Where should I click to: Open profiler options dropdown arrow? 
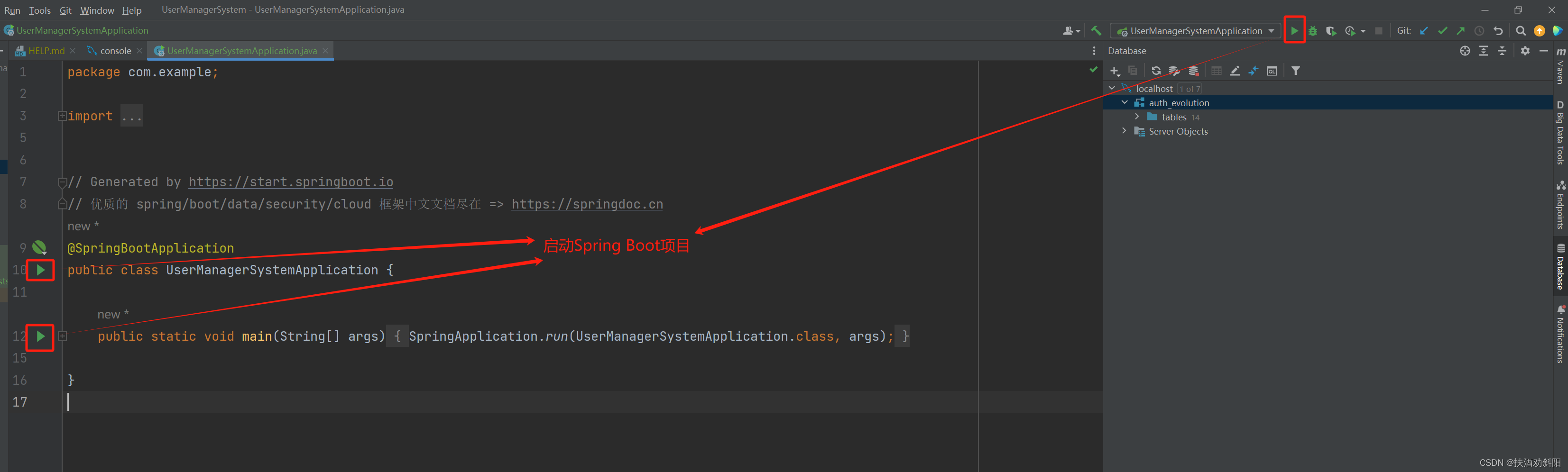click(1363, 31)
